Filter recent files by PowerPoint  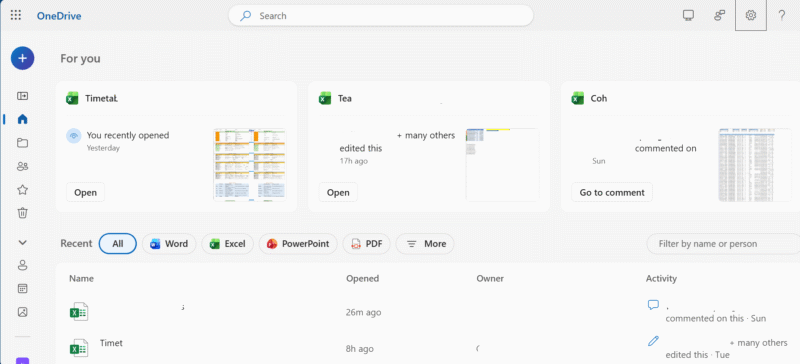coord(298,244)
